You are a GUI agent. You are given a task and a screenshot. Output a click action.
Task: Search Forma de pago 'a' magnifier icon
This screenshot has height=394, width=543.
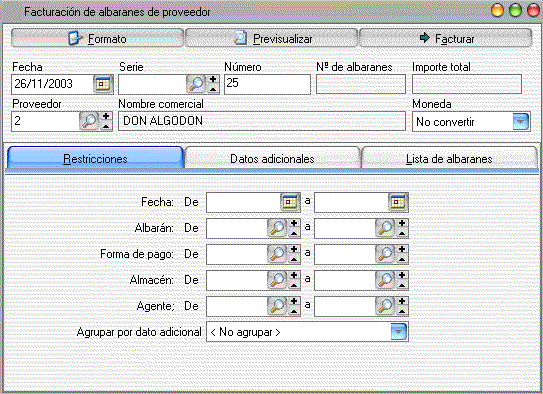tap(385, 254)
